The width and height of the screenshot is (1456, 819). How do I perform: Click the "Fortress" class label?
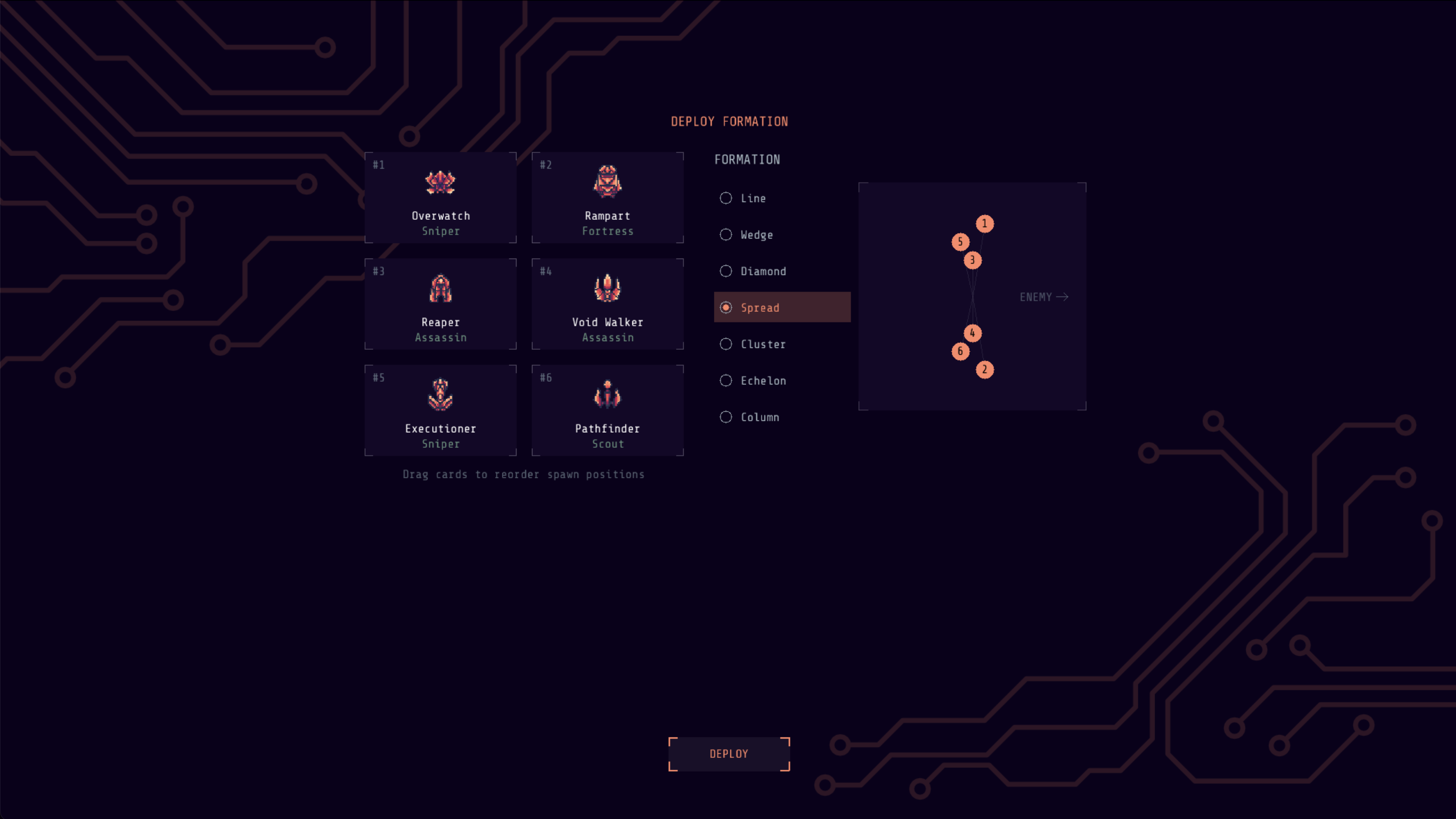(608, 231)
